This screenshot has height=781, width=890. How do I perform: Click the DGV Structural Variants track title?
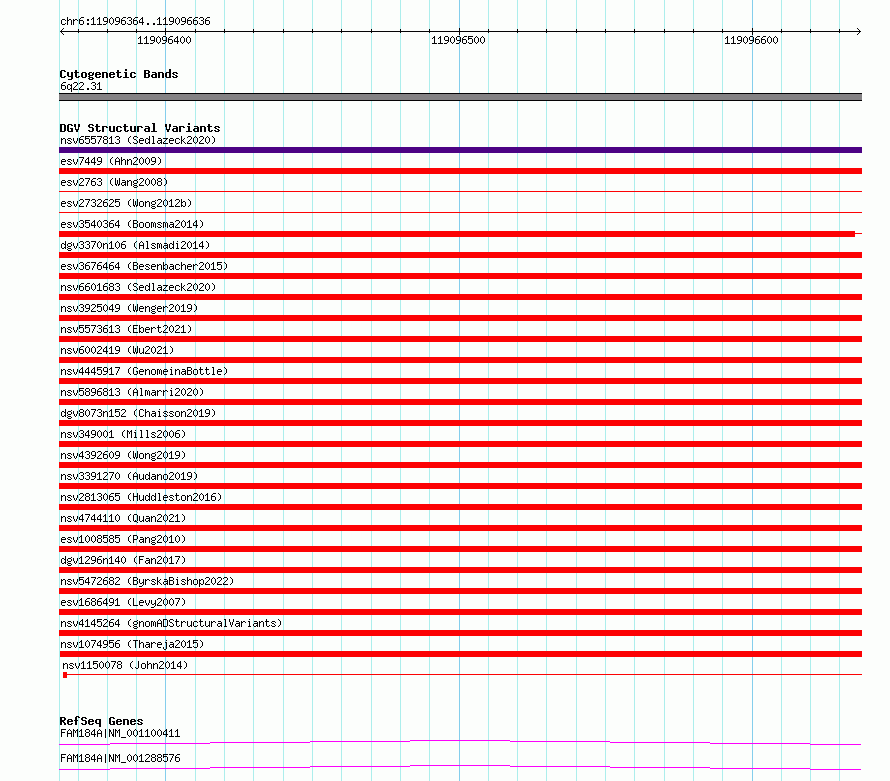click(x=140, y=128)
